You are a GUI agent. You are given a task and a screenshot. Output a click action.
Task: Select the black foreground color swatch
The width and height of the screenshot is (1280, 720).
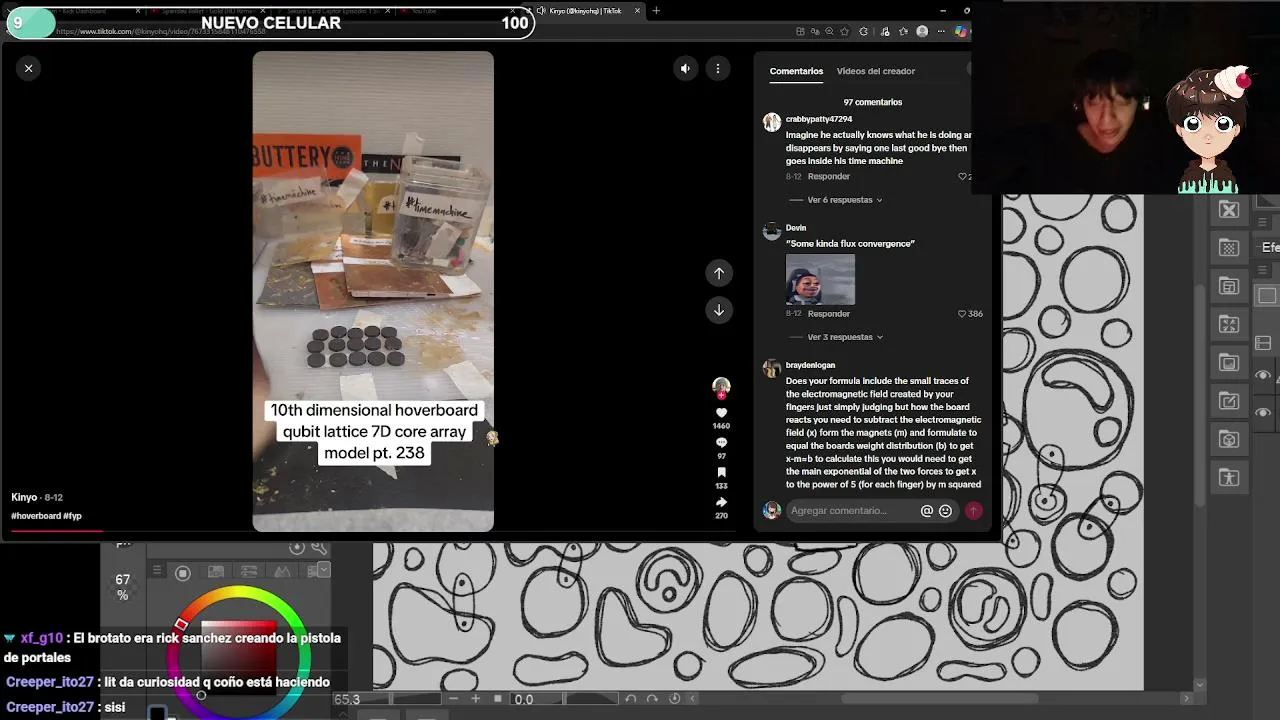click(x=157, y=713)
